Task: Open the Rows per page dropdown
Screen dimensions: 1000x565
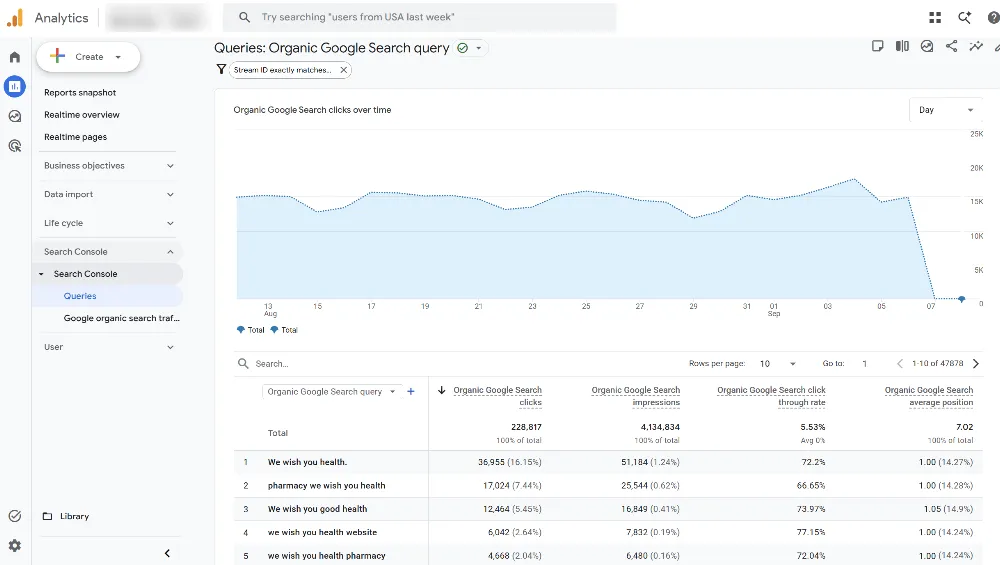Action: (777, 363)
